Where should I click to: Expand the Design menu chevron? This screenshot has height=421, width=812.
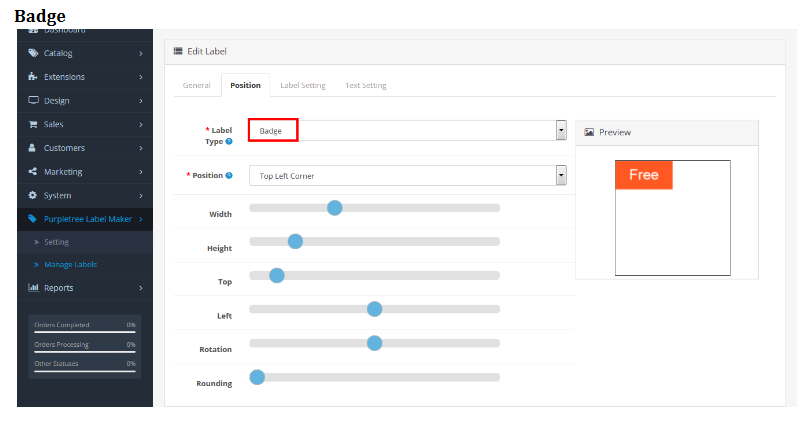(141, 101)
